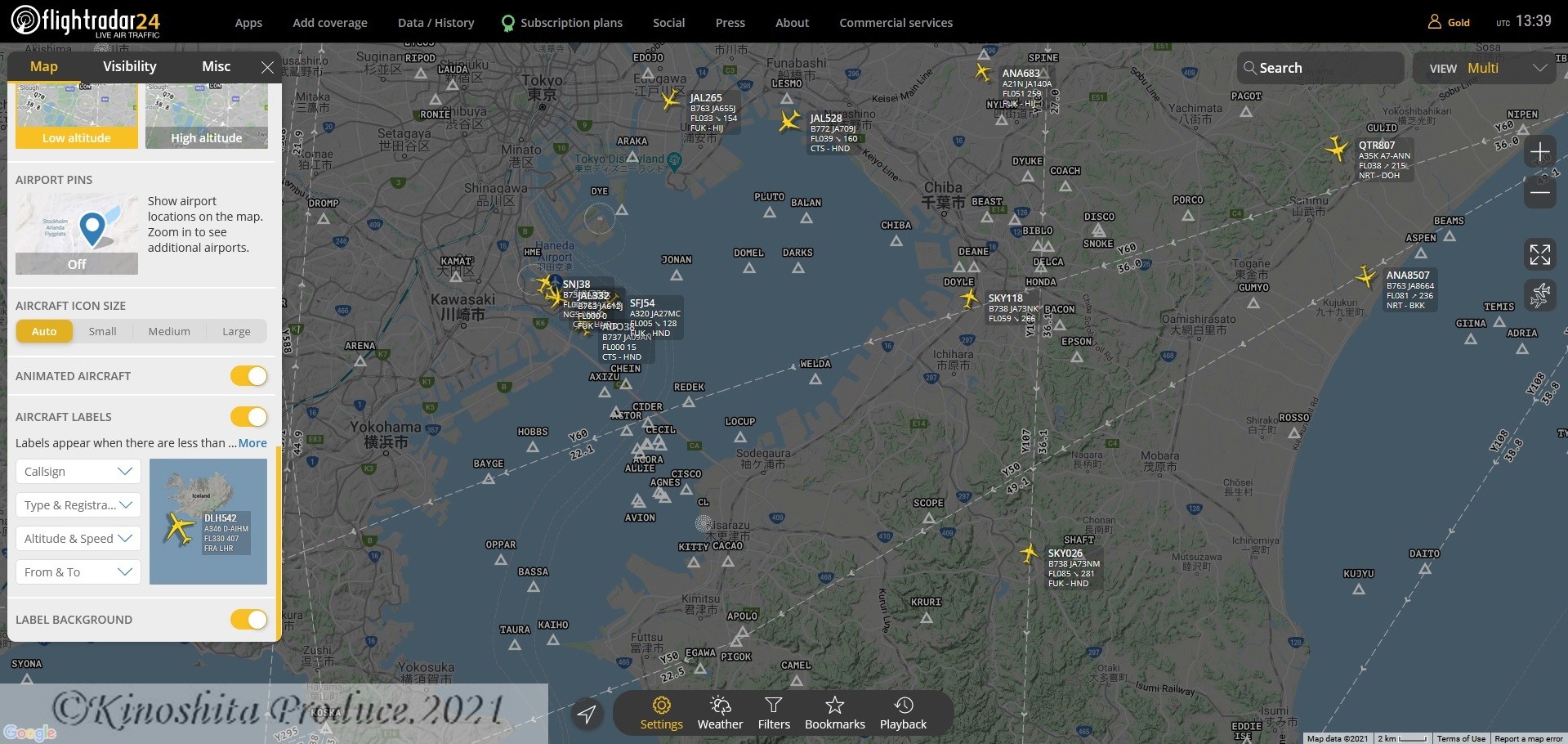This screenshot has width=1568, height=744.
Task: Open the Callsign label dropdown
Action: click(x=78, y=471)
